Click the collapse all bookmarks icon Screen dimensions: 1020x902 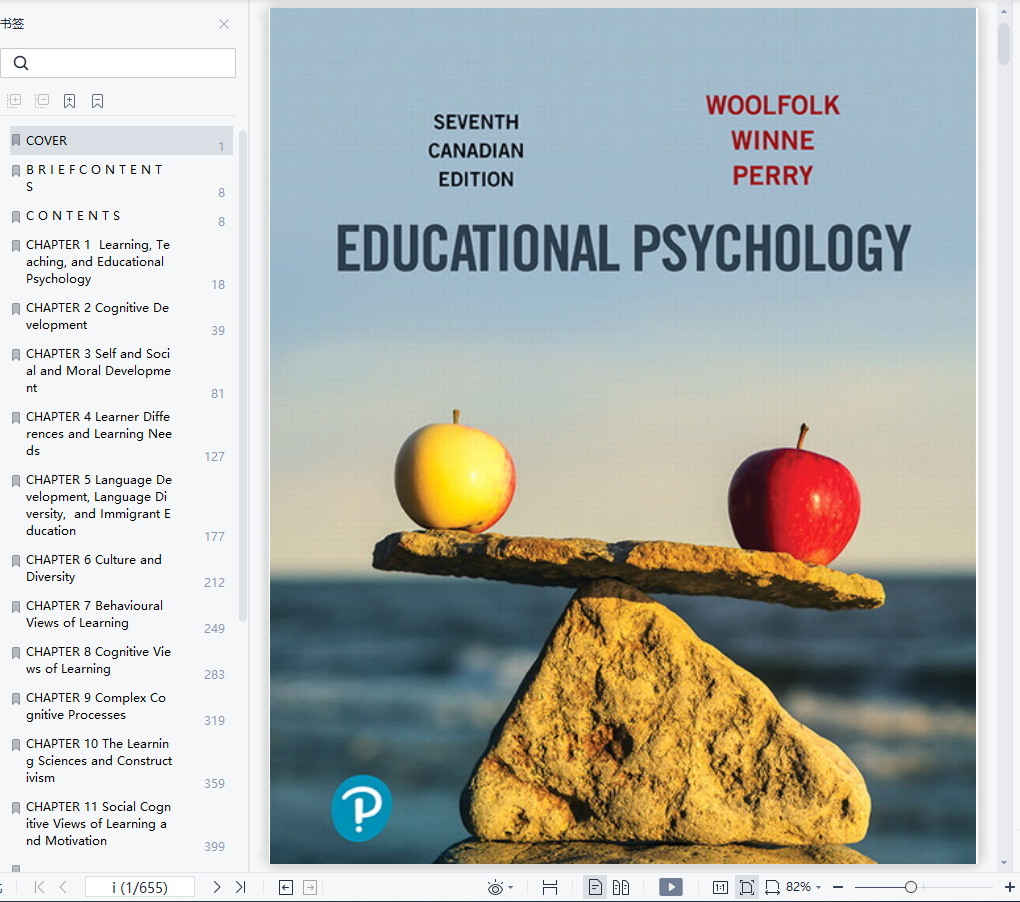pyautogui.click(x=42, y=101)
